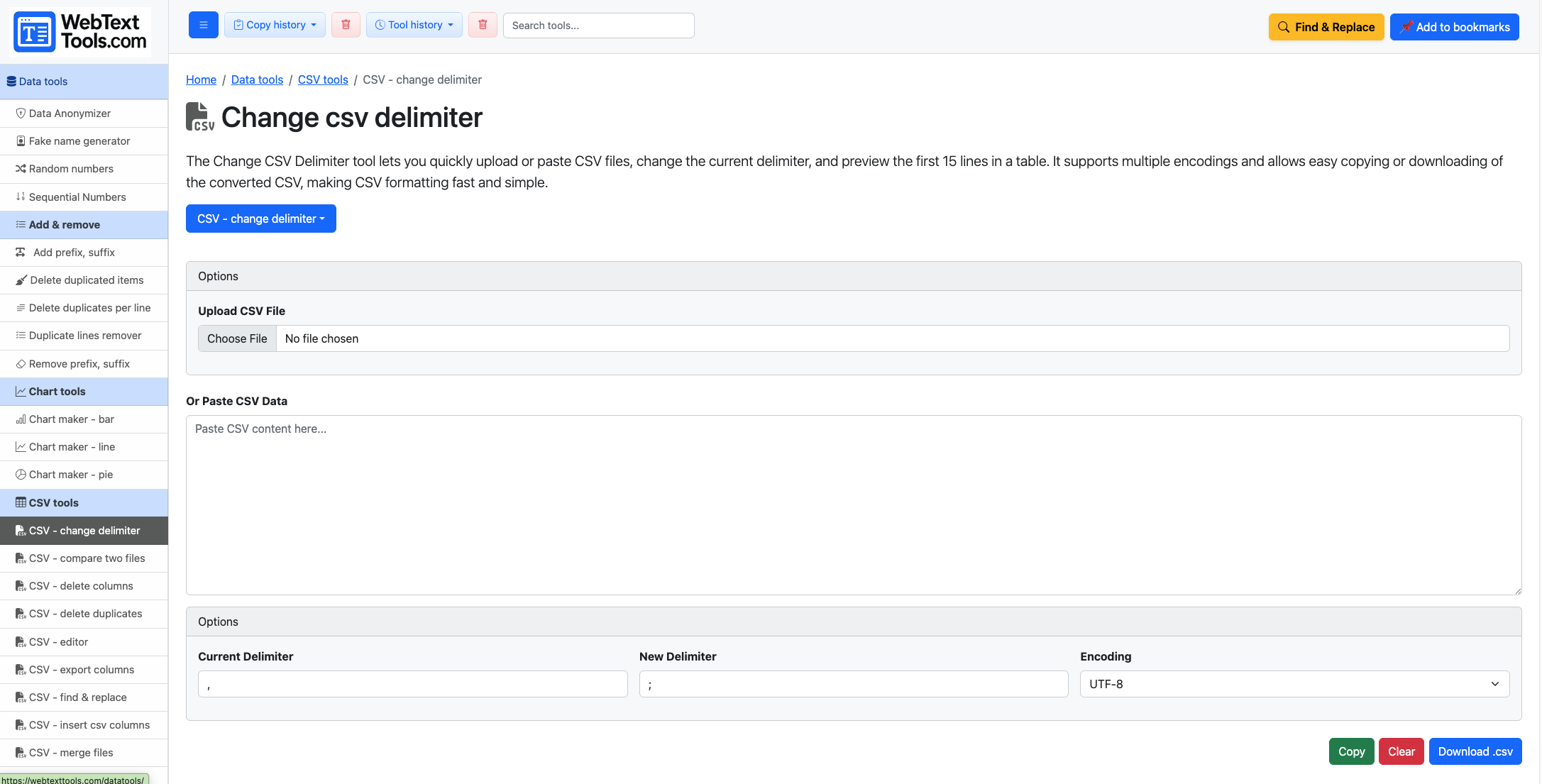
Task: Click the Find & Replace button
Action: coord(1326,27)
